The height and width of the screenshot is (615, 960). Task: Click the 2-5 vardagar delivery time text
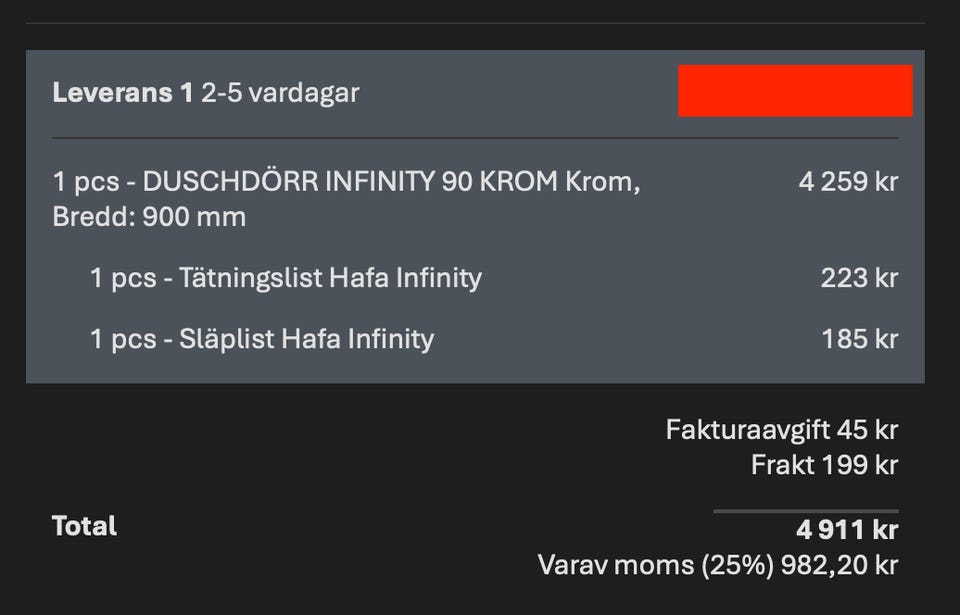pyautogui.click(x=280, y=93)
